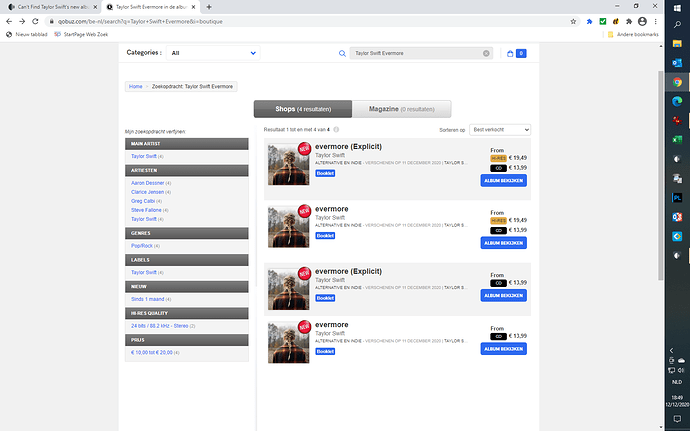Image resolution: width=690 pixels, height=431 pixels.
Task: Open the notification center icon
Action: tap(677, 419)
